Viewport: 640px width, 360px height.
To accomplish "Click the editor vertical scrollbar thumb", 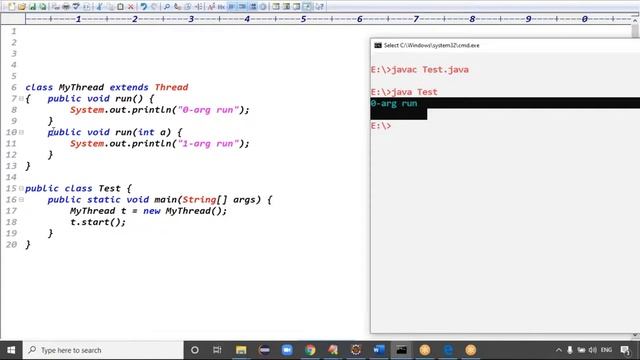I will (635, 31).
